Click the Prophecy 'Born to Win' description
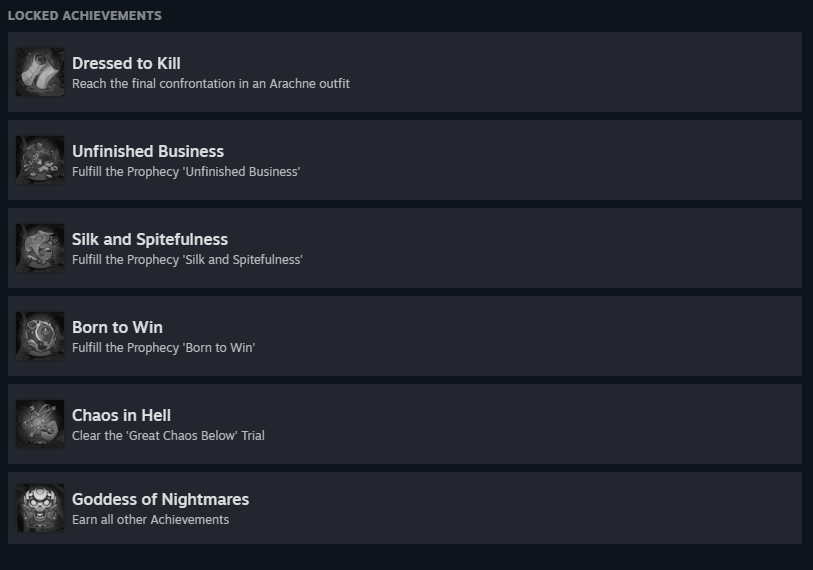The width and height of the screenshot is (813, 570). pos(163,347)
